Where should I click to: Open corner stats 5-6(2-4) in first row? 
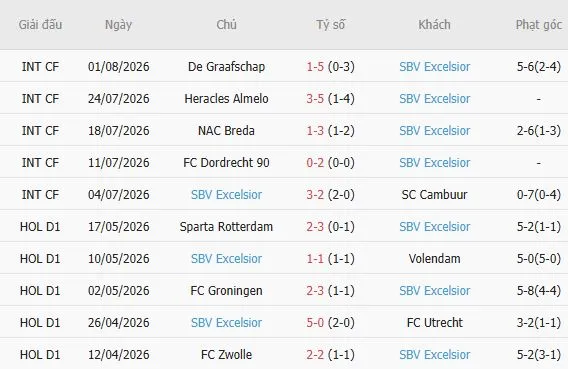pyautogui.click(x=539, y=67)
